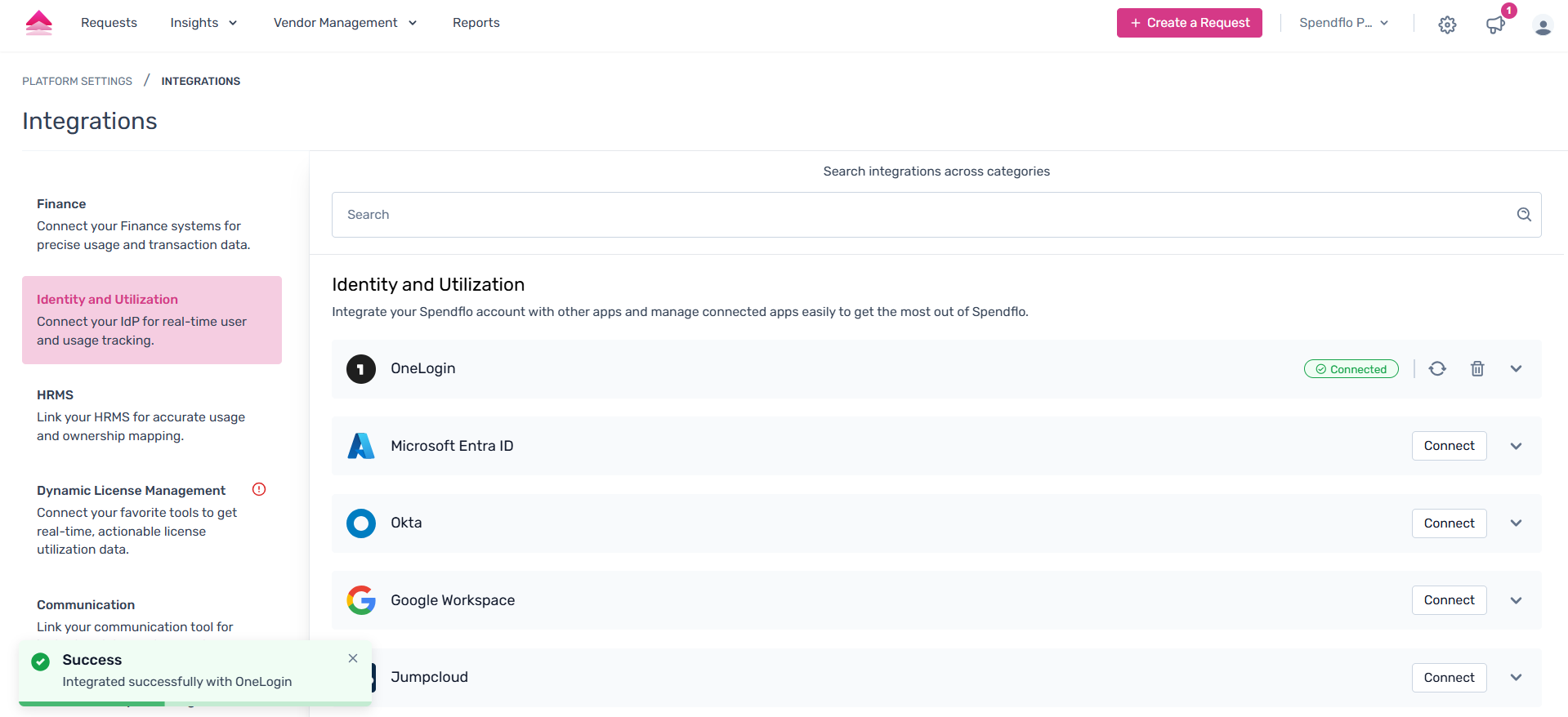Open platform settings gear icon

pos(1447,24)
